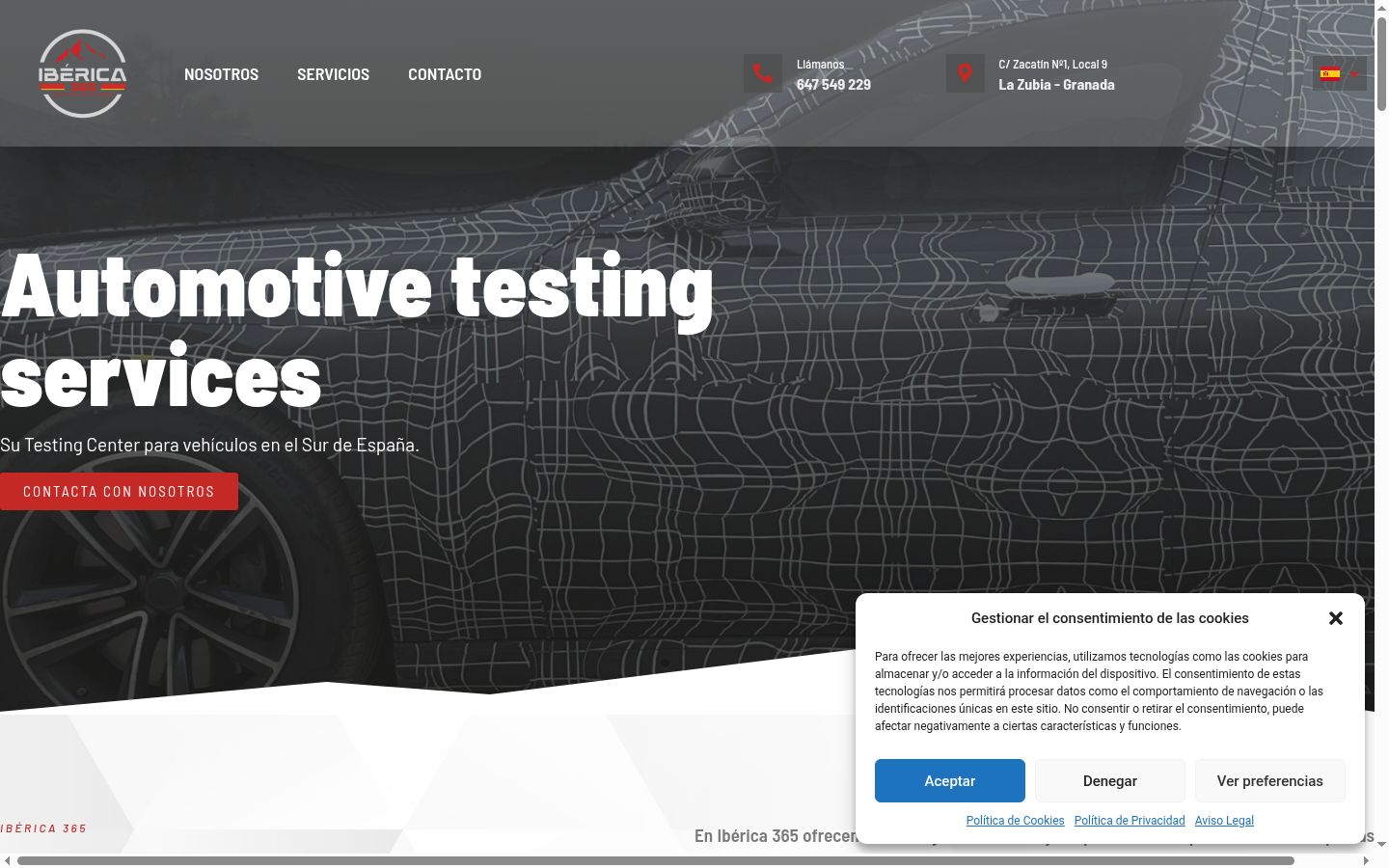
Task: Click the Llámanos label
Action: pos(820,65)
